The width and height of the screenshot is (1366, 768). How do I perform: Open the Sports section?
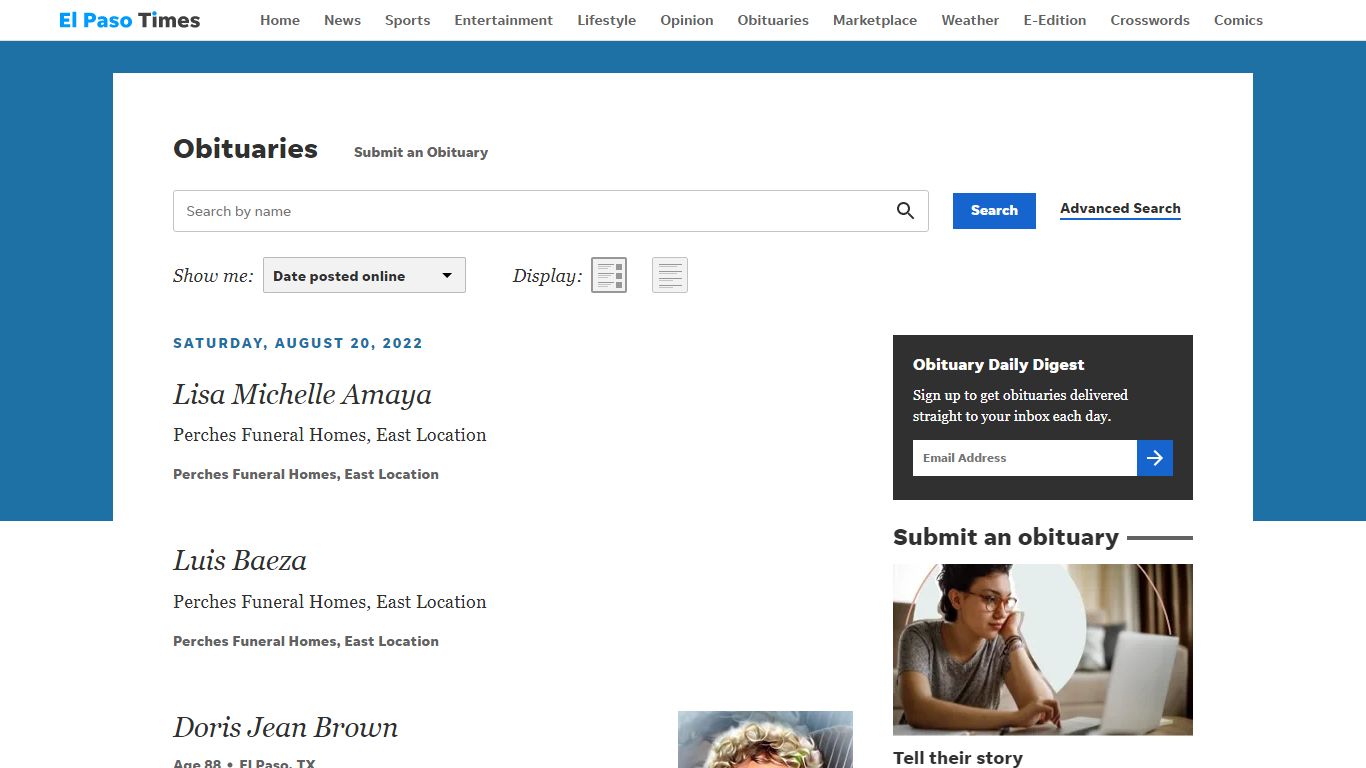coord(407,20)
